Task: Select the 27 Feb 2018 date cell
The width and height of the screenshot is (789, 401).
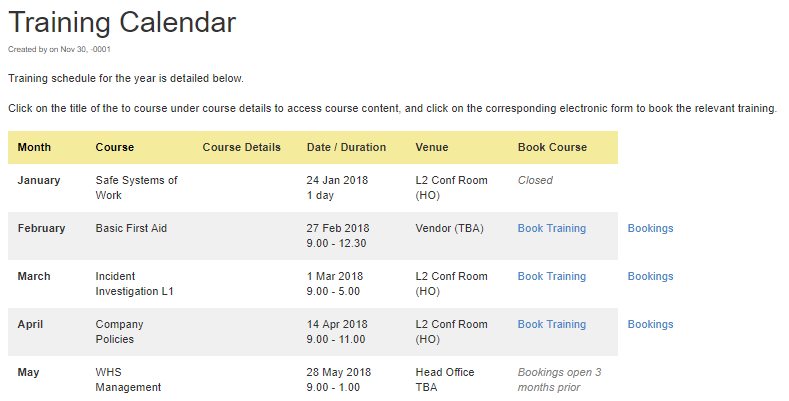Action: click(x=338, y=228)
